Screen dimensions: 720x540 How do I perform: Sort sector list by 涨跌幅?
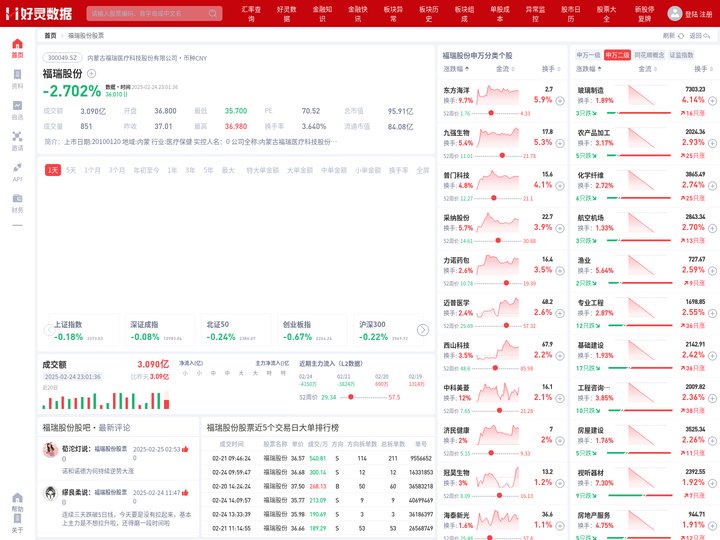click(589, 69)
